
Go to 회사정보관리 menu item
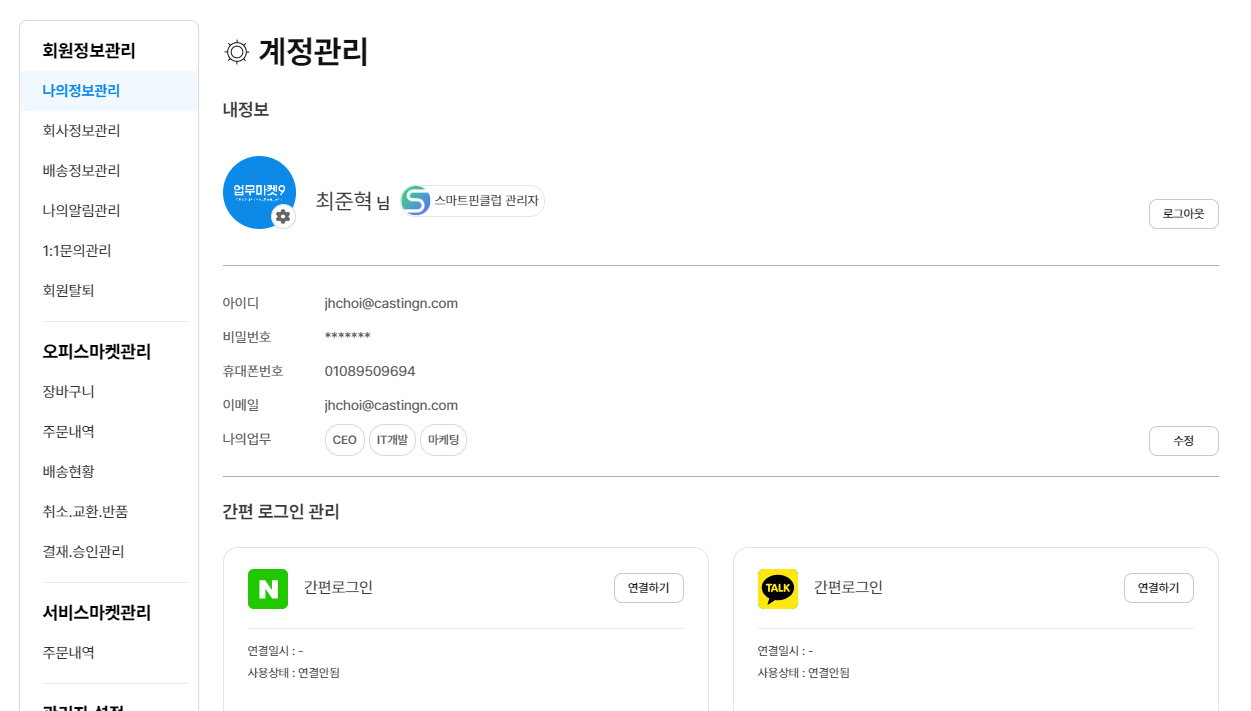81,131
